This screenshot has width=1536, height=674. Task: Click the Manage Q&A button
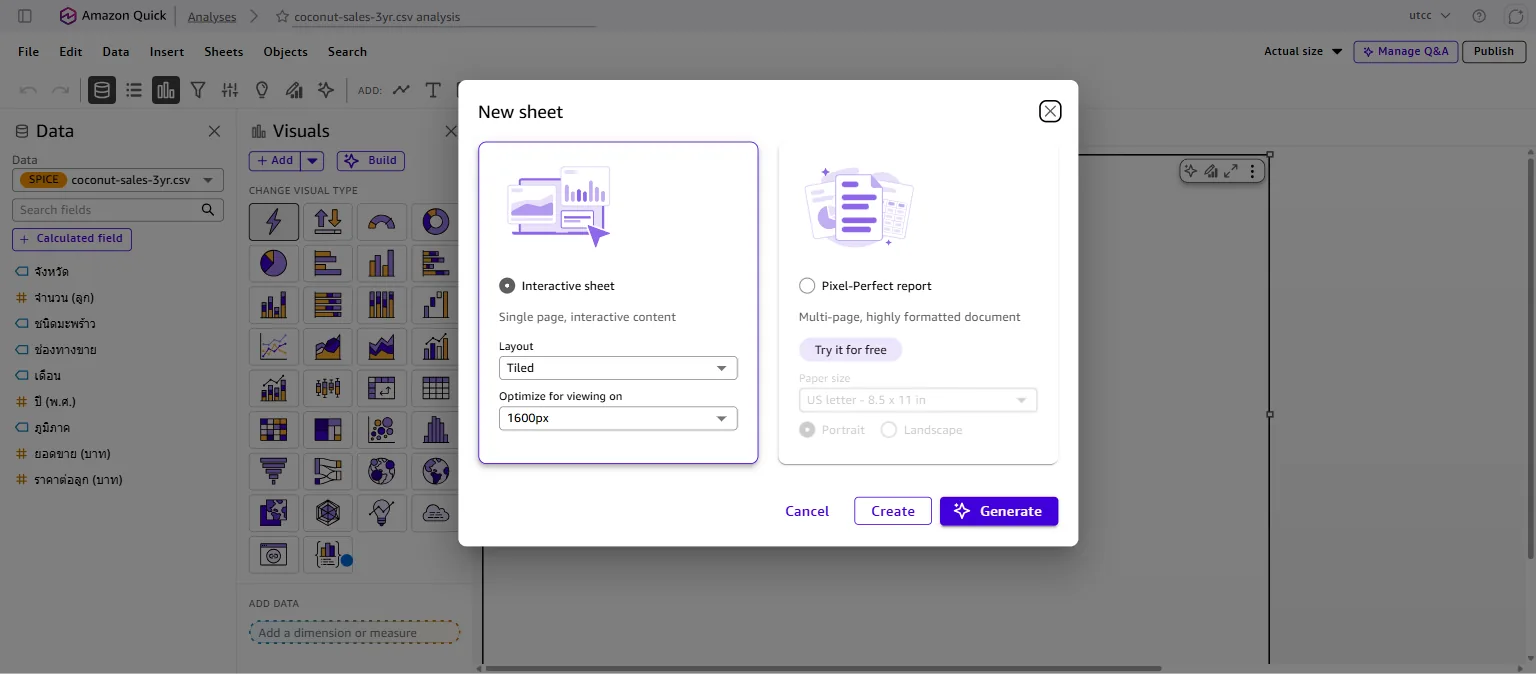coord(1405,51)
